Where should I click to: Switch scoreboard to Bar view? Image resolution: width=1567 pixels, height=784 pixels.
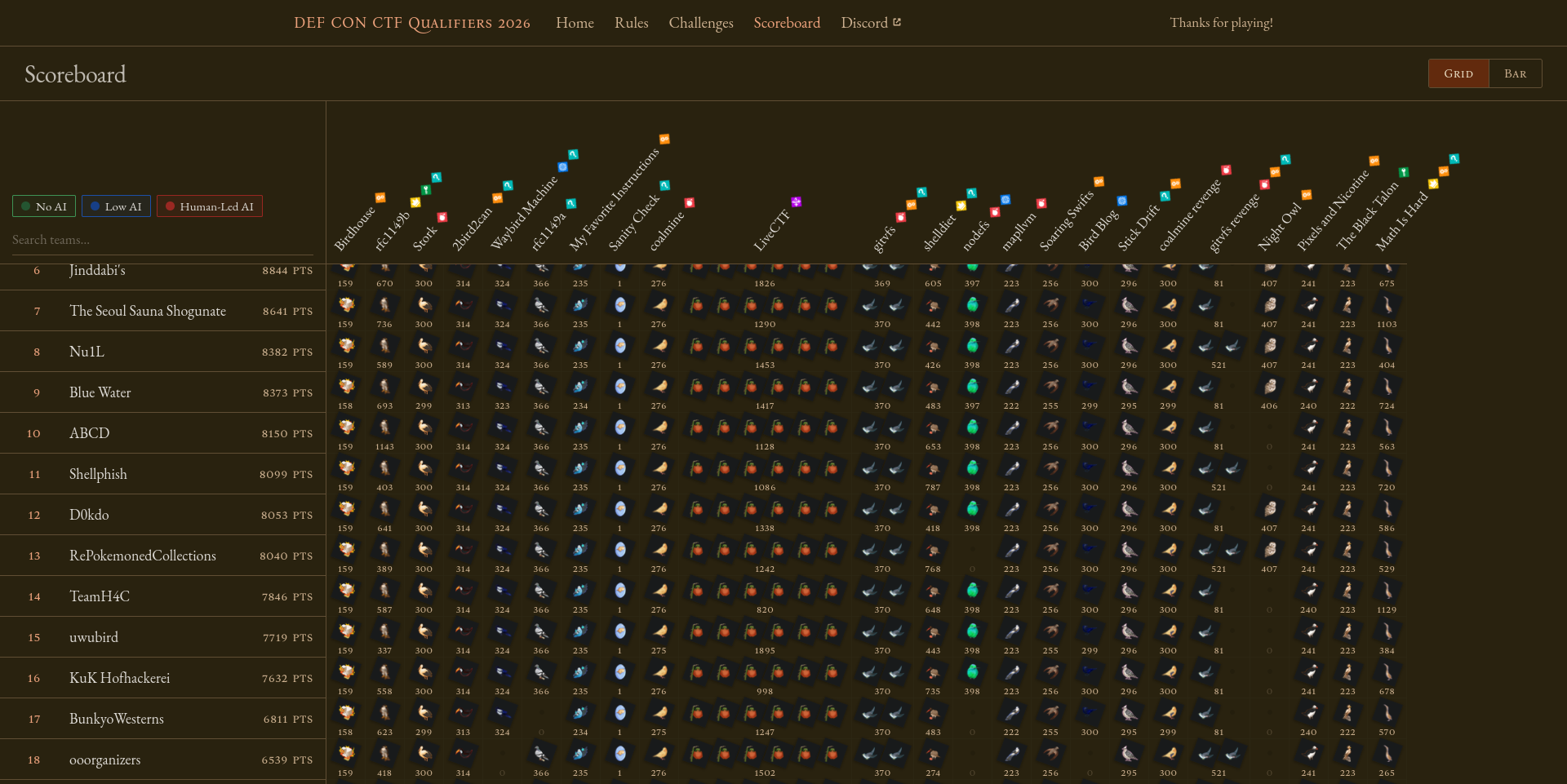click(x=1516, y=73)
